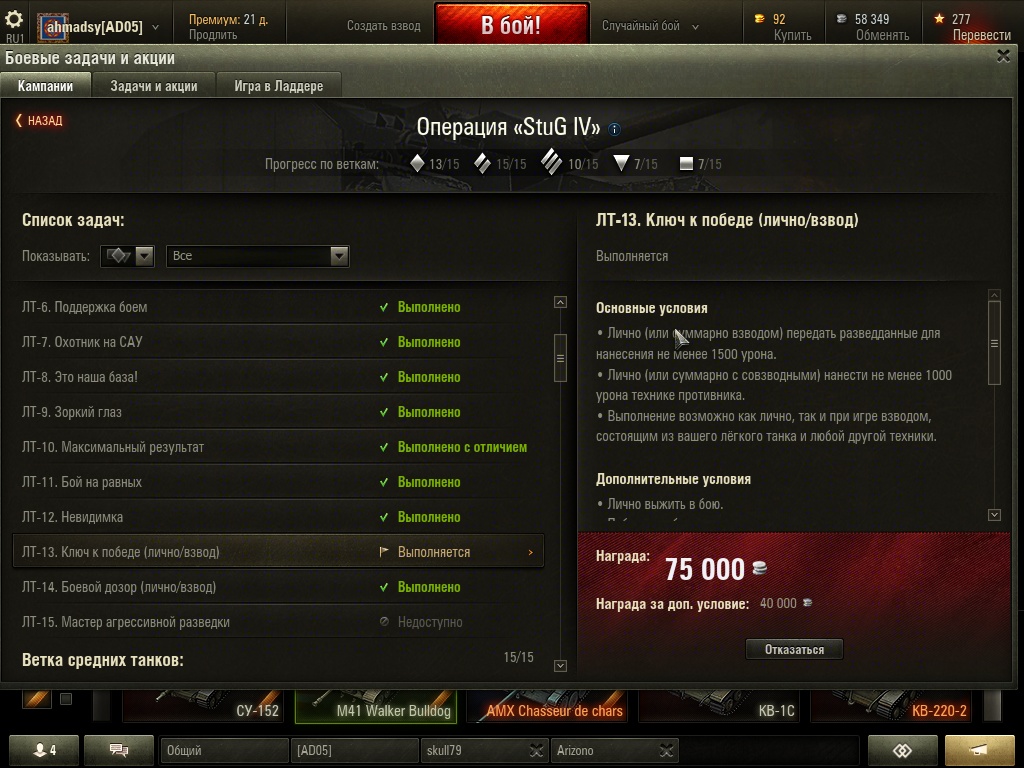Click the info icon beside Операция StuG IV
Screen dimensions: 1024x768
(614, 129)
